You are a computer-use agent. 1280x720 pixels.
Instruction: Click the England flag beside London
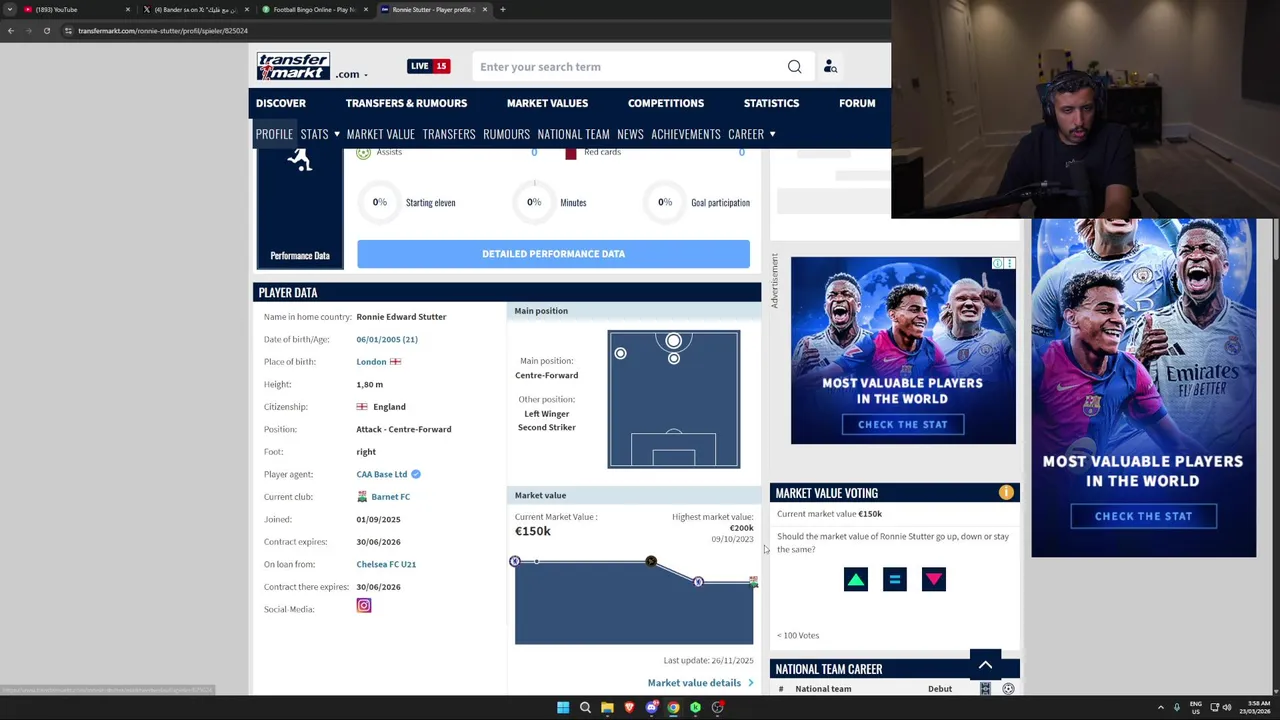pos(395,362)
